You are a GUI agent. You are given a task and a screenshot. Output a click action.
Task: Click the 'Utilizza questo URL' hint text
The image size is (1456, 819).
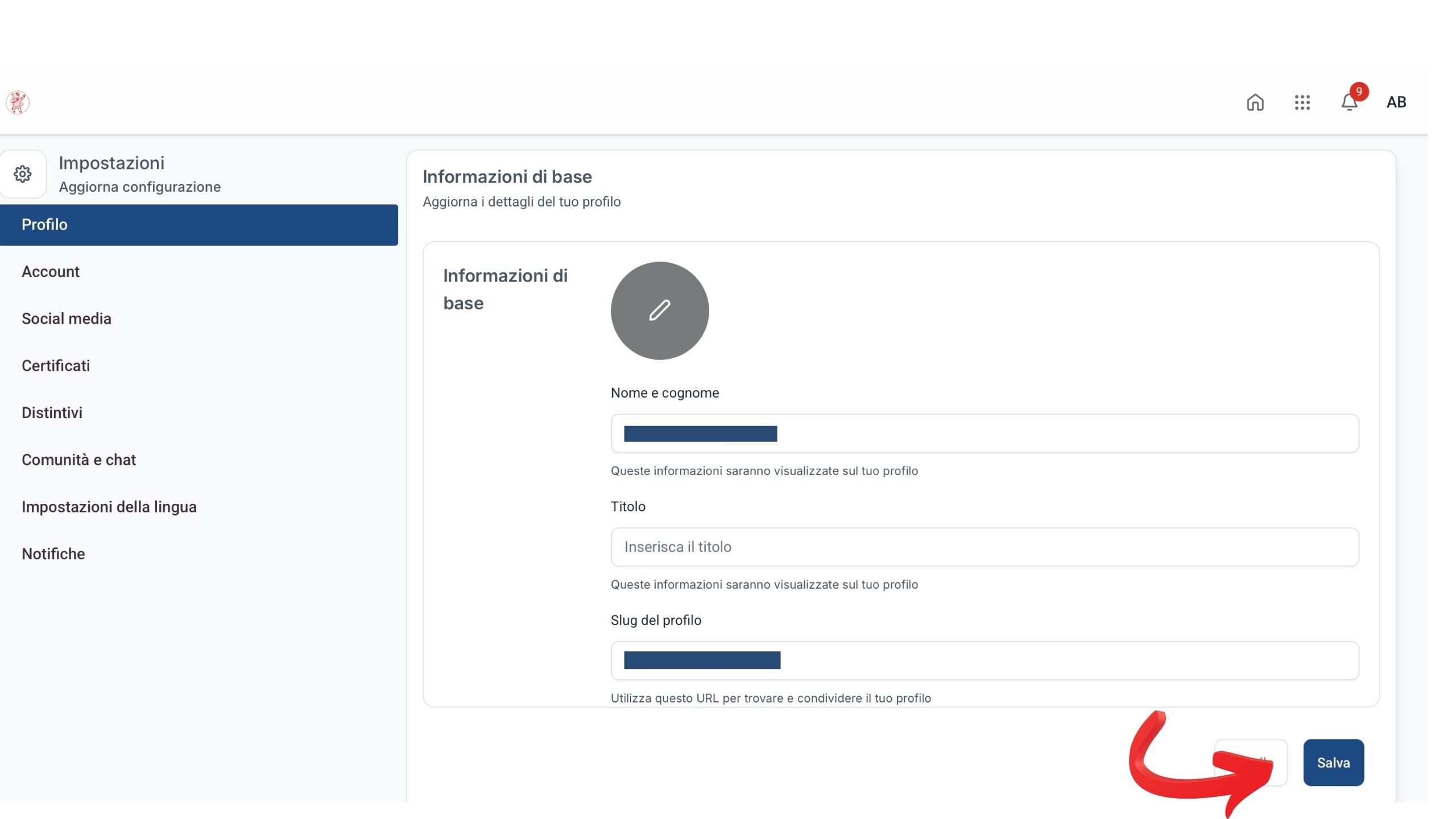coord(771,698)
